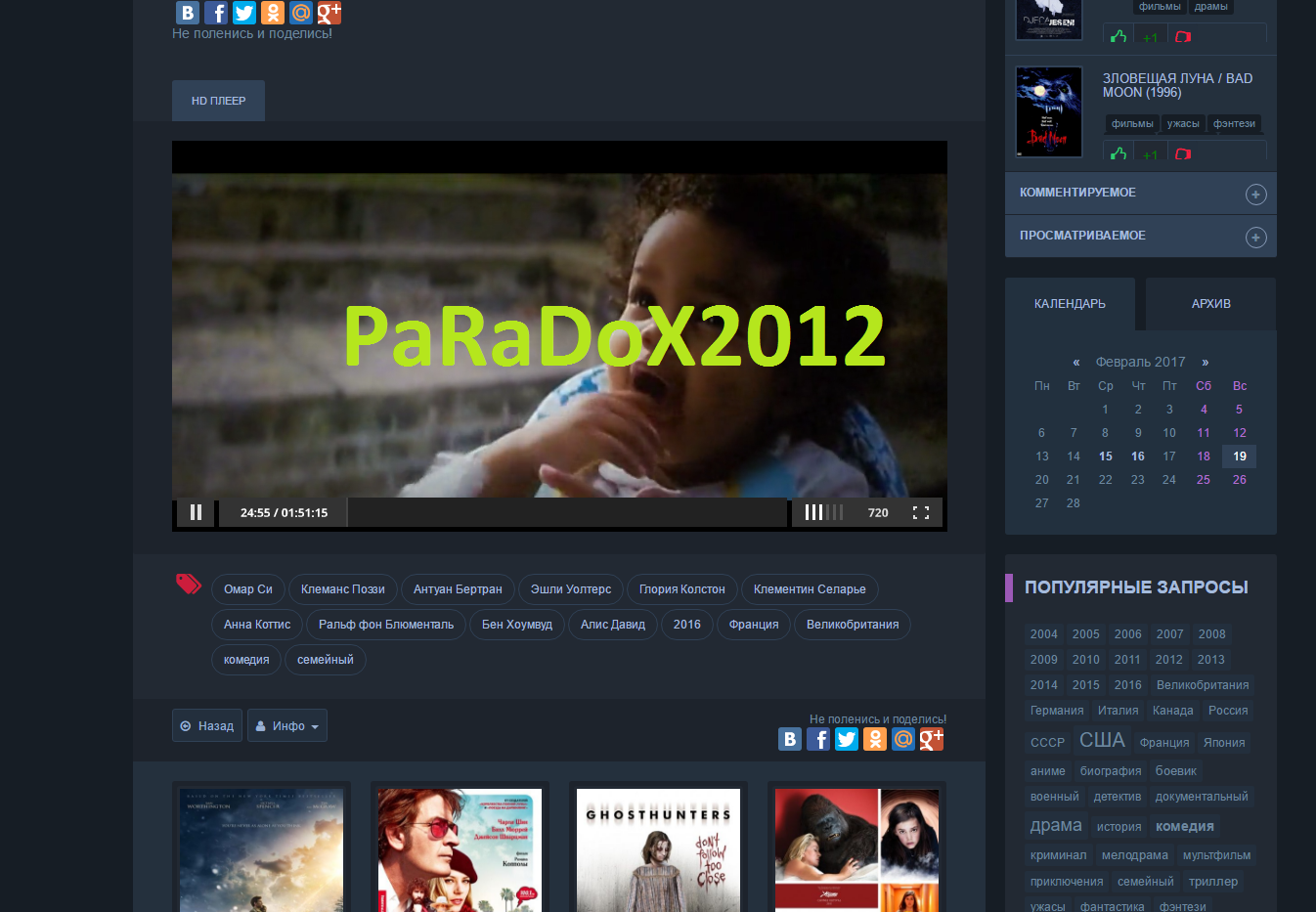The width and height of the screenshot is (1316, 912).
Task: Open the Великобритания tag below the player
Action: (x=853, y=625)
